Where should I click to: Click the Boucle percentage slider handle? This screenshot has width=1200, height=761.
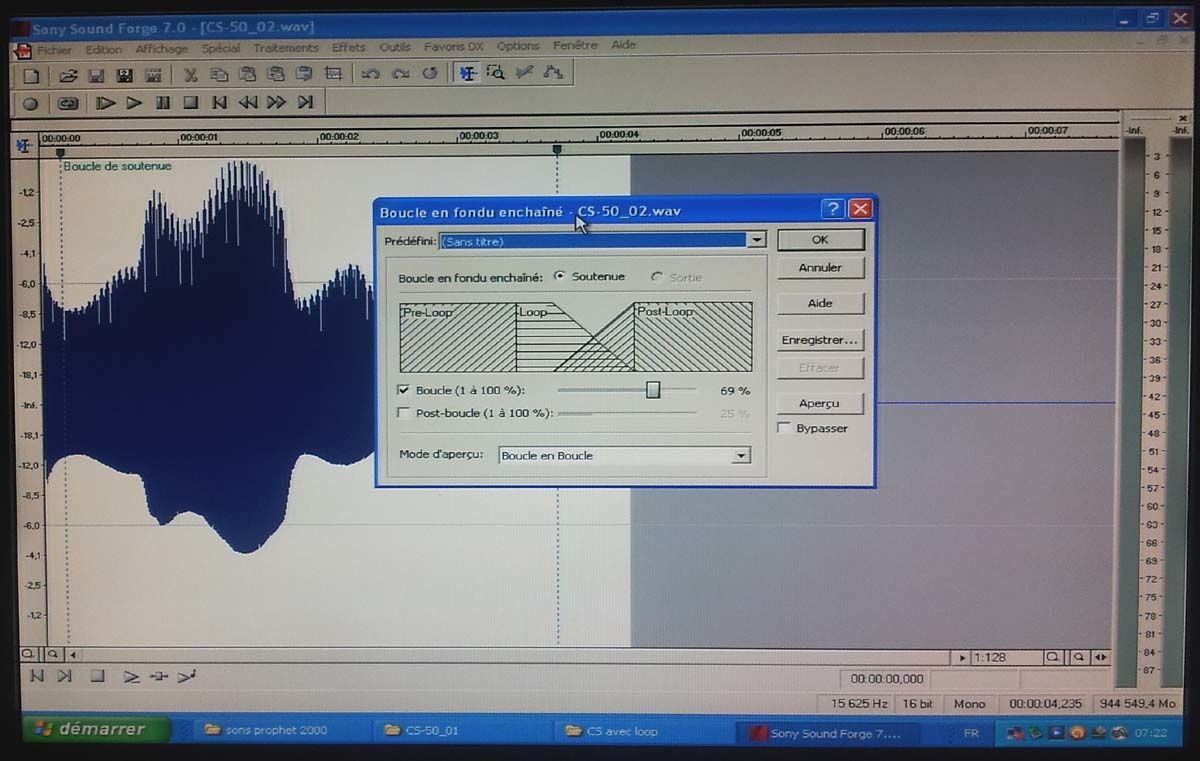coord(653,390)
